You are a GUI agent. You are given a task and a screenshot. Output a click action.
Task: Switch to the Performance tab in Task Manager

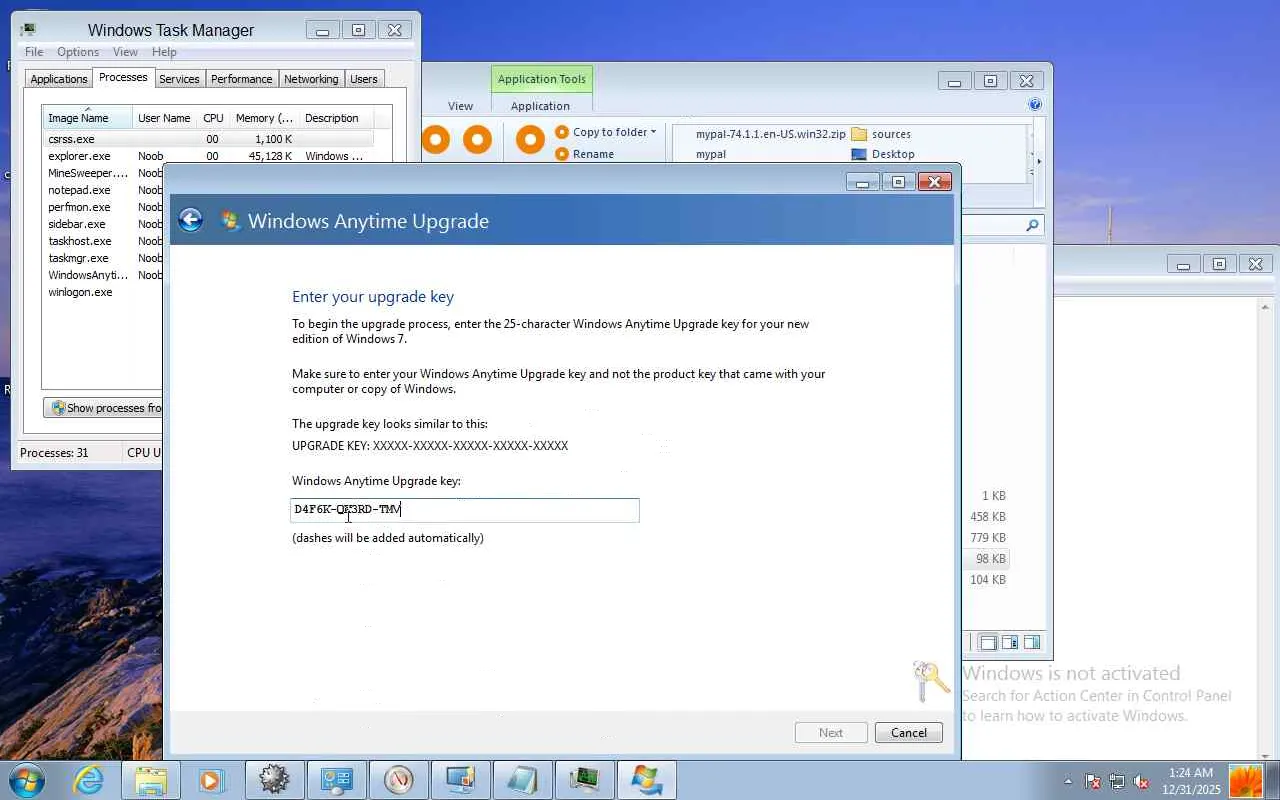(241, 79)
